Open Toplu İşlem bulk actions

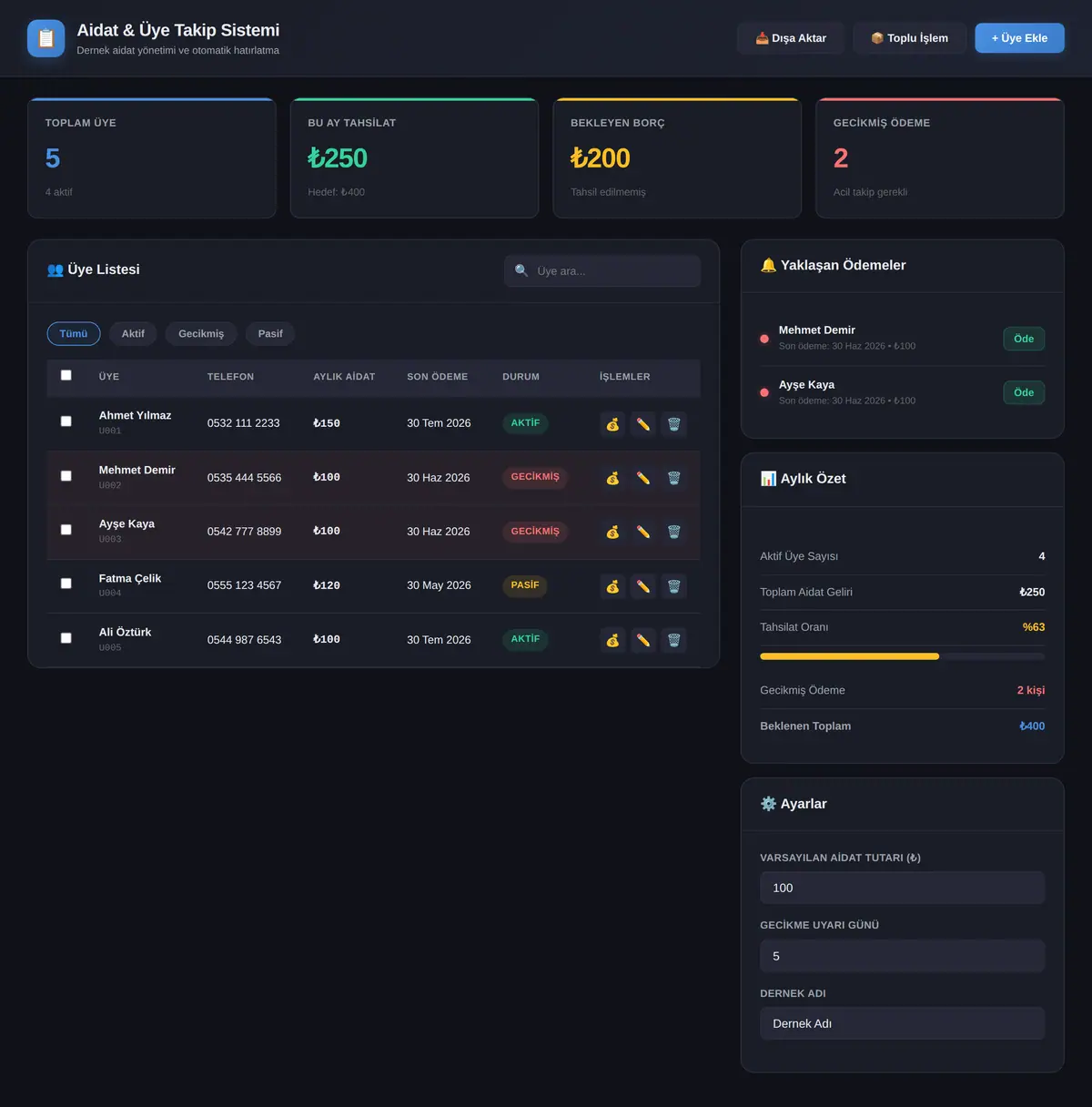[909, 38]
